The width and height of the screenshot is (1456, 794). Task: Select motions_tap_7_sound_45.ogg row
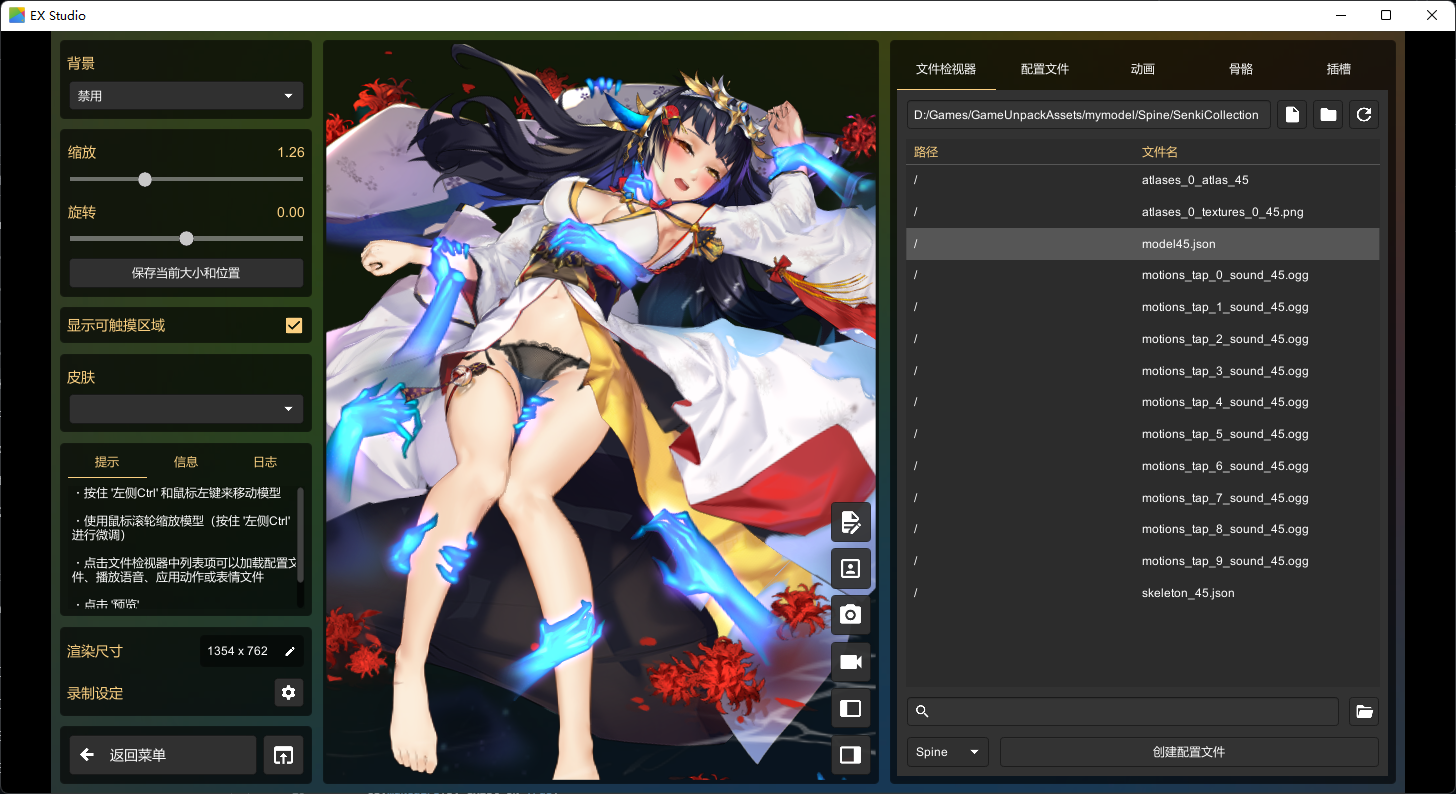click(x=1143, y=498)
